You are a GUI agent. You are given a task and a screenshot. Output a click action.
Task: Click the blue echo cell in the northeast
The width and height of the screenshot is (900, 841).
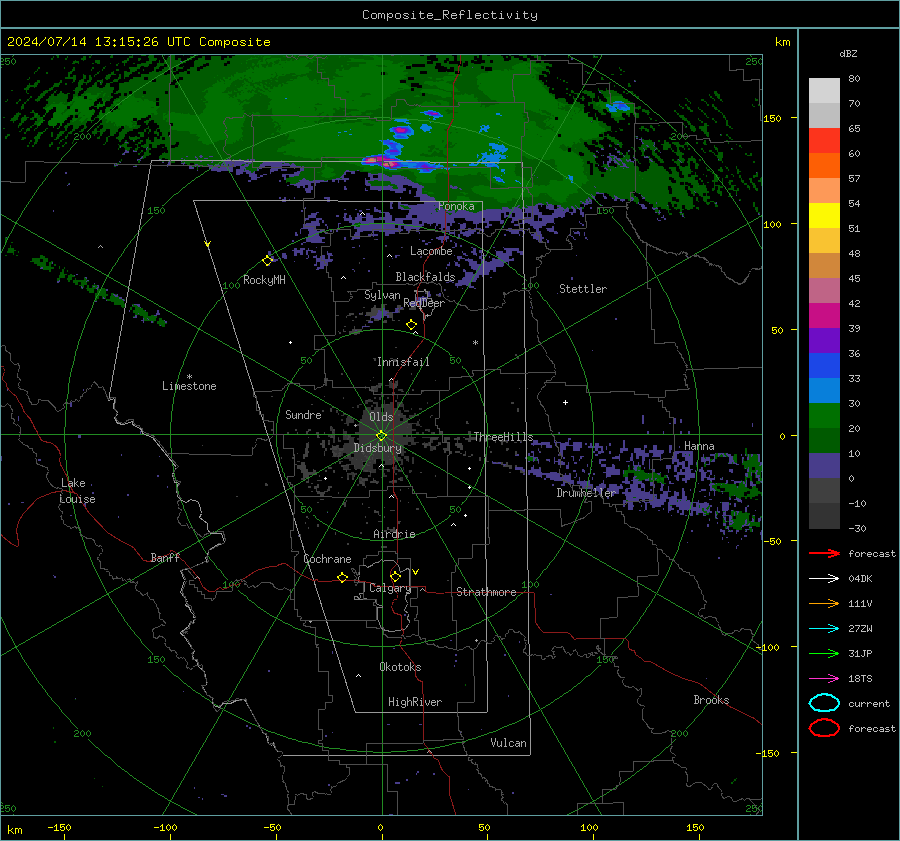(x=618, y=106)
